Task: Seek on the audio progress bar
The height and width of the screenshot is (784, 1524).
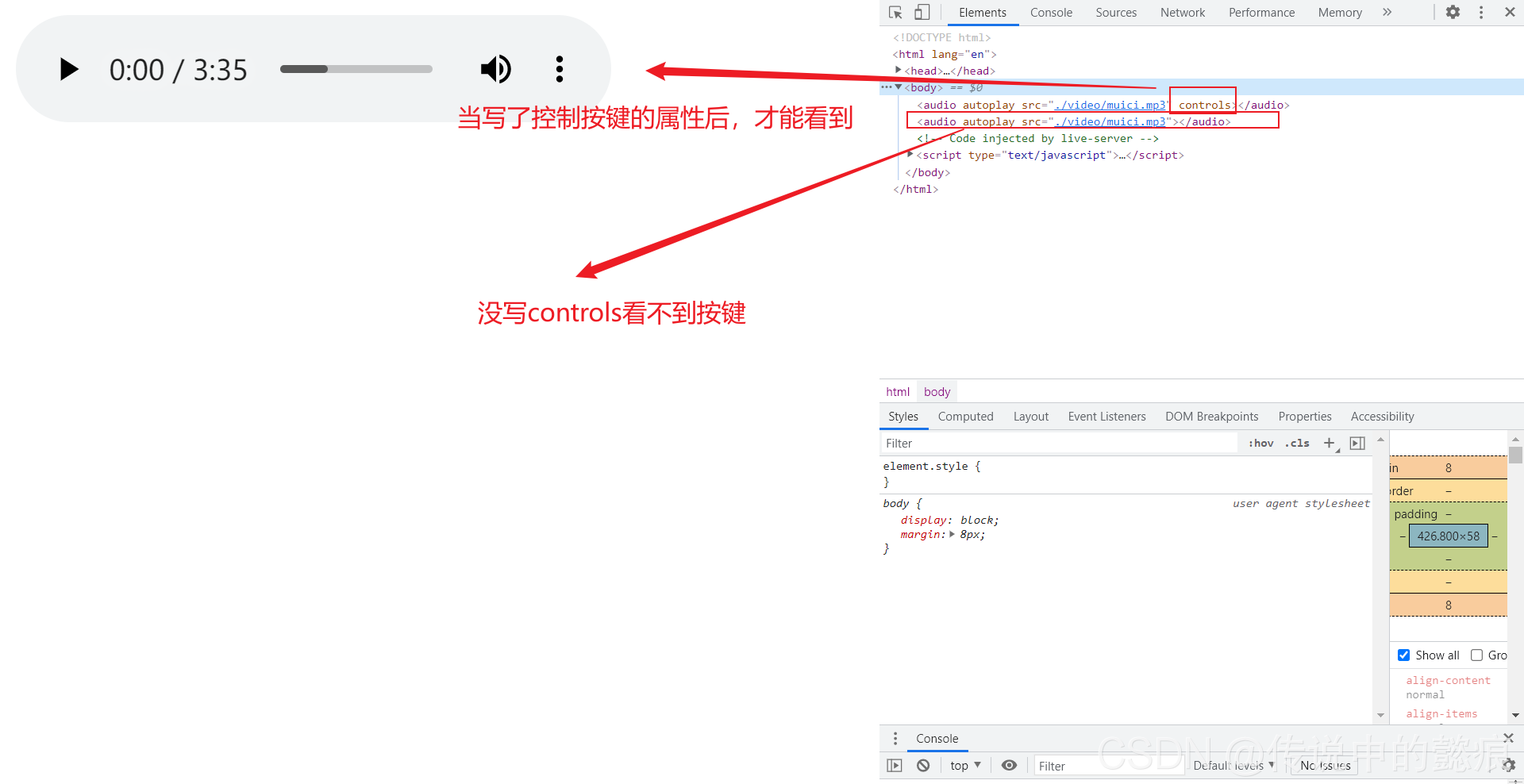Action: point(356,69)
